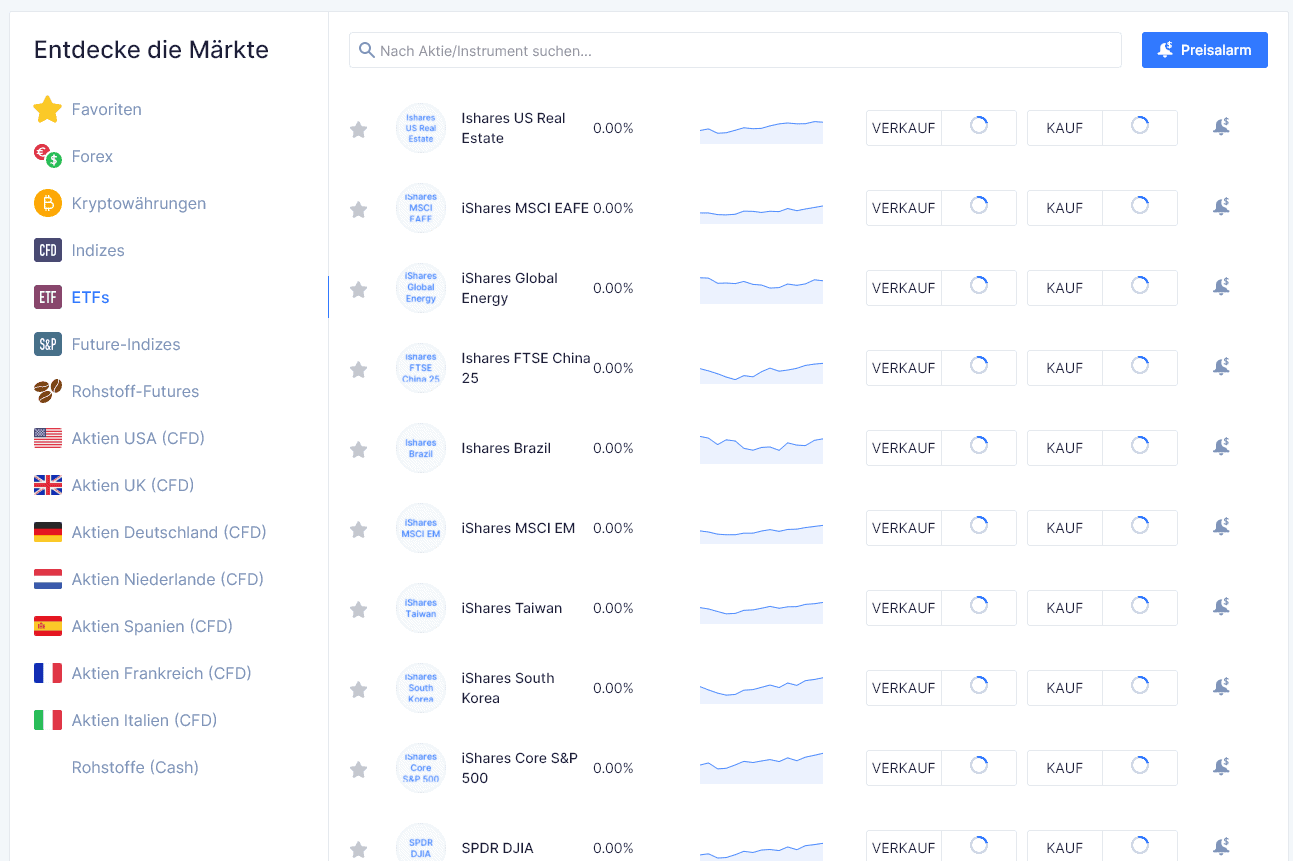The height and width of the screenshot is (861, 1293).
Task: Select the Rohstoffe (Cash) category
Action: pyautogui.click(x=135, y=767)
